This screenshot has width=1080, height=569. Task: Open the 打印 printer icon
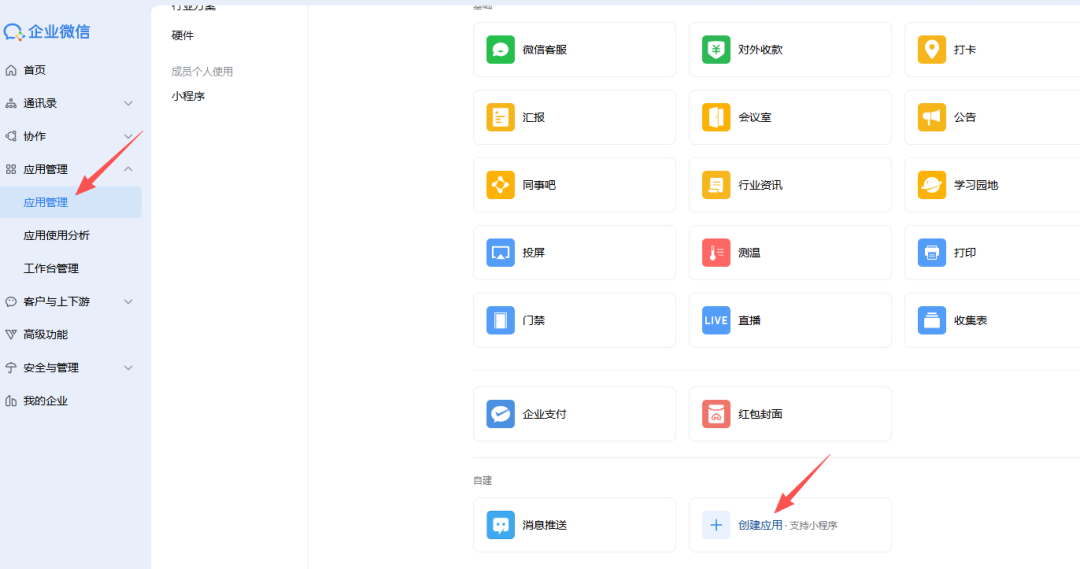click(932, 253)
